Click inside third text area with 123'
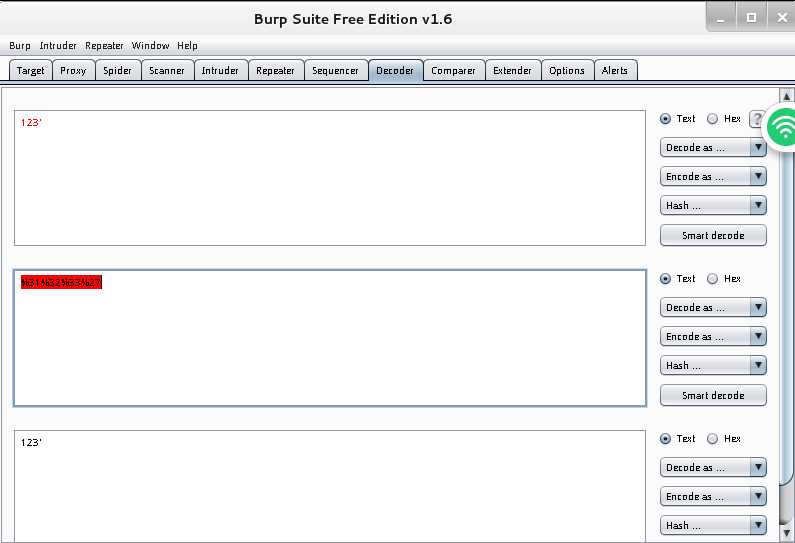 (330, 487)
